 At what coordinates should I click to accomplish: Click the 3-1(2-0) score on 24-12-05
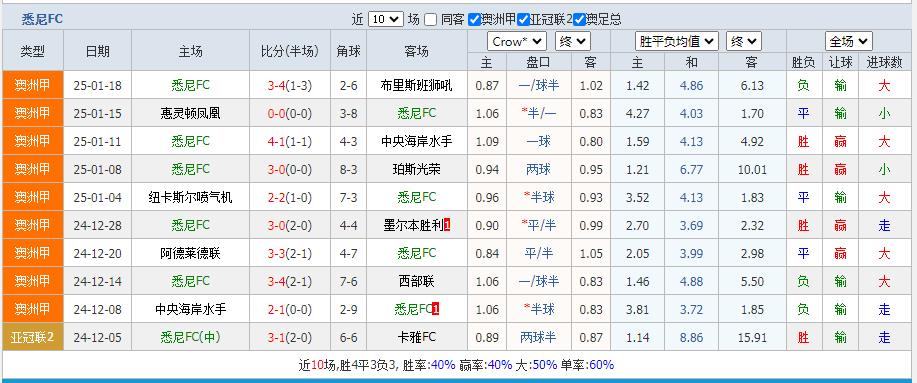pyautogui.click(x=289, y=337)
